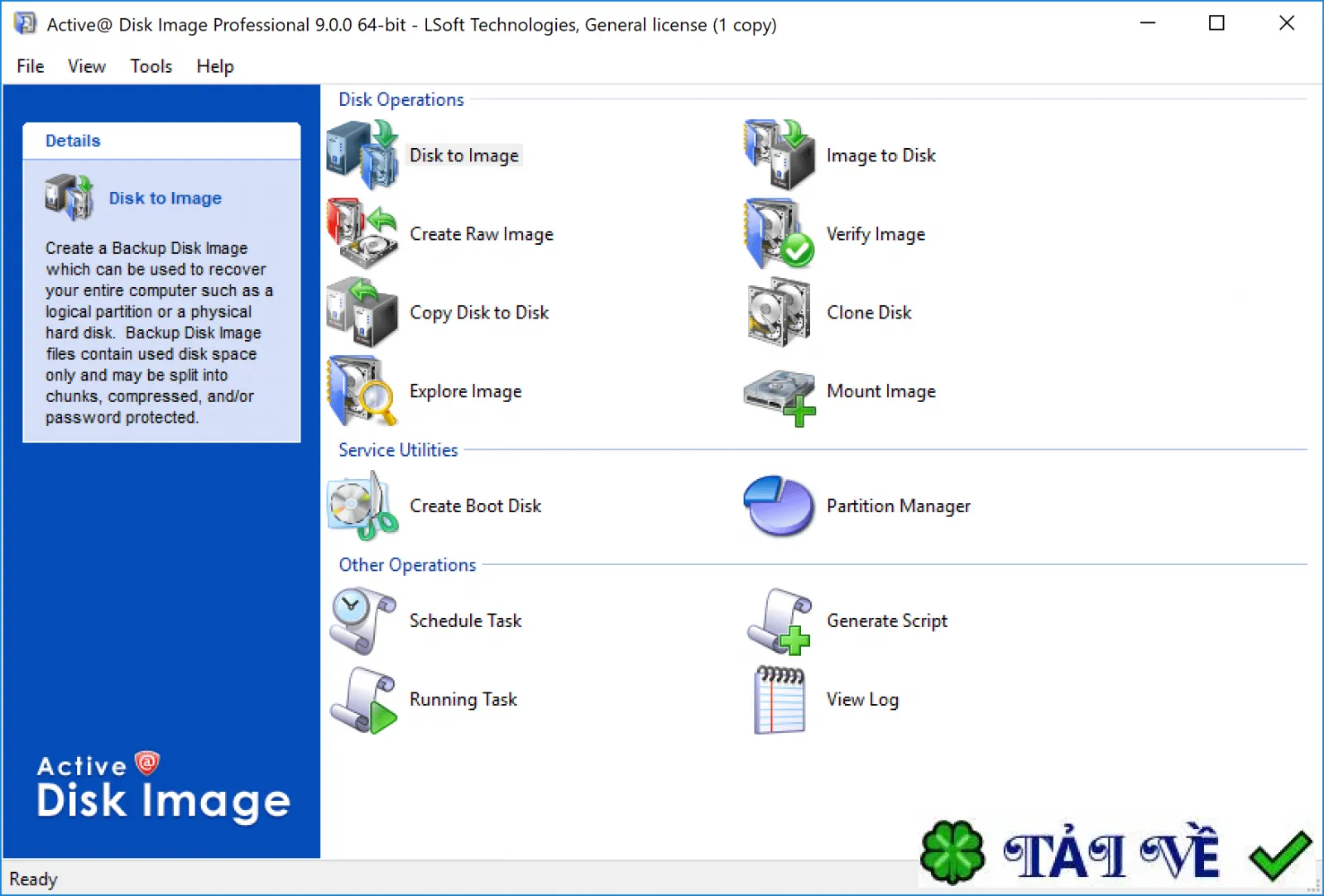Click the Copy Disk to Disk icon

(x=363, y=312)
